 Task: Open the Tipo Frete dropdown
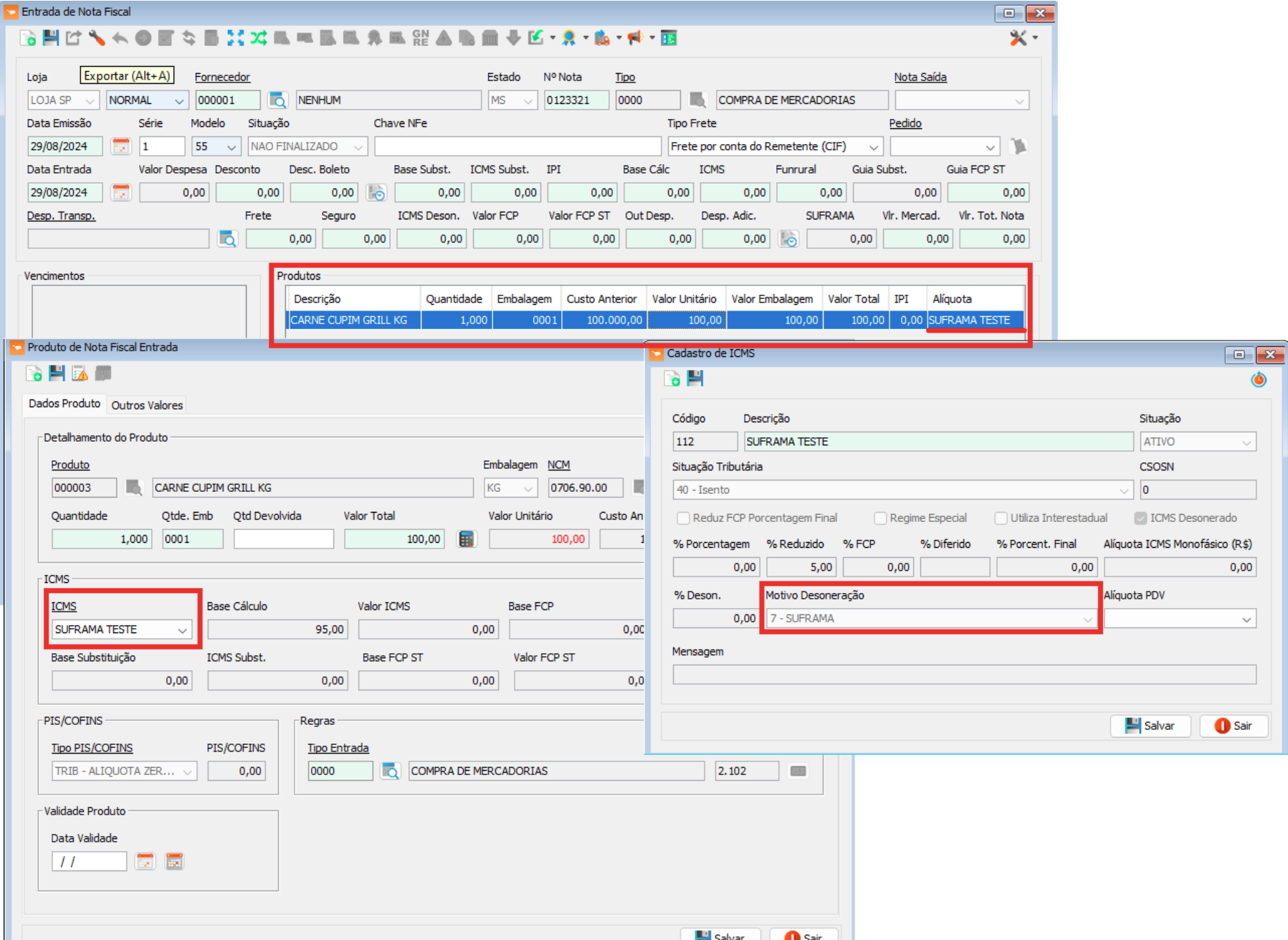click(x=873, y=146)
